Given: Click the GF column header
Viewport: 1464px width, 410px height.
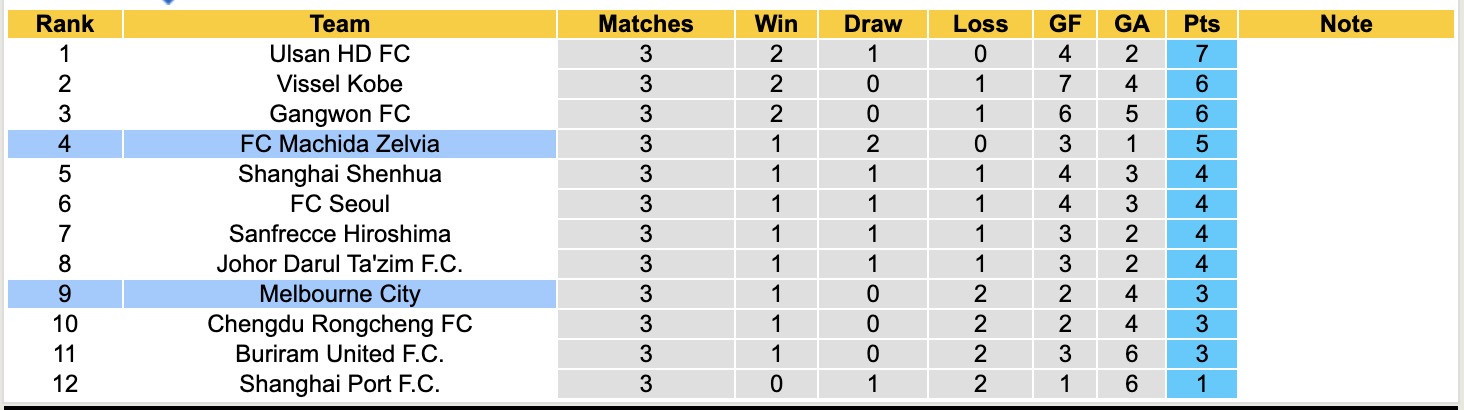Looking at the screenshot, I should (1067, 24).
